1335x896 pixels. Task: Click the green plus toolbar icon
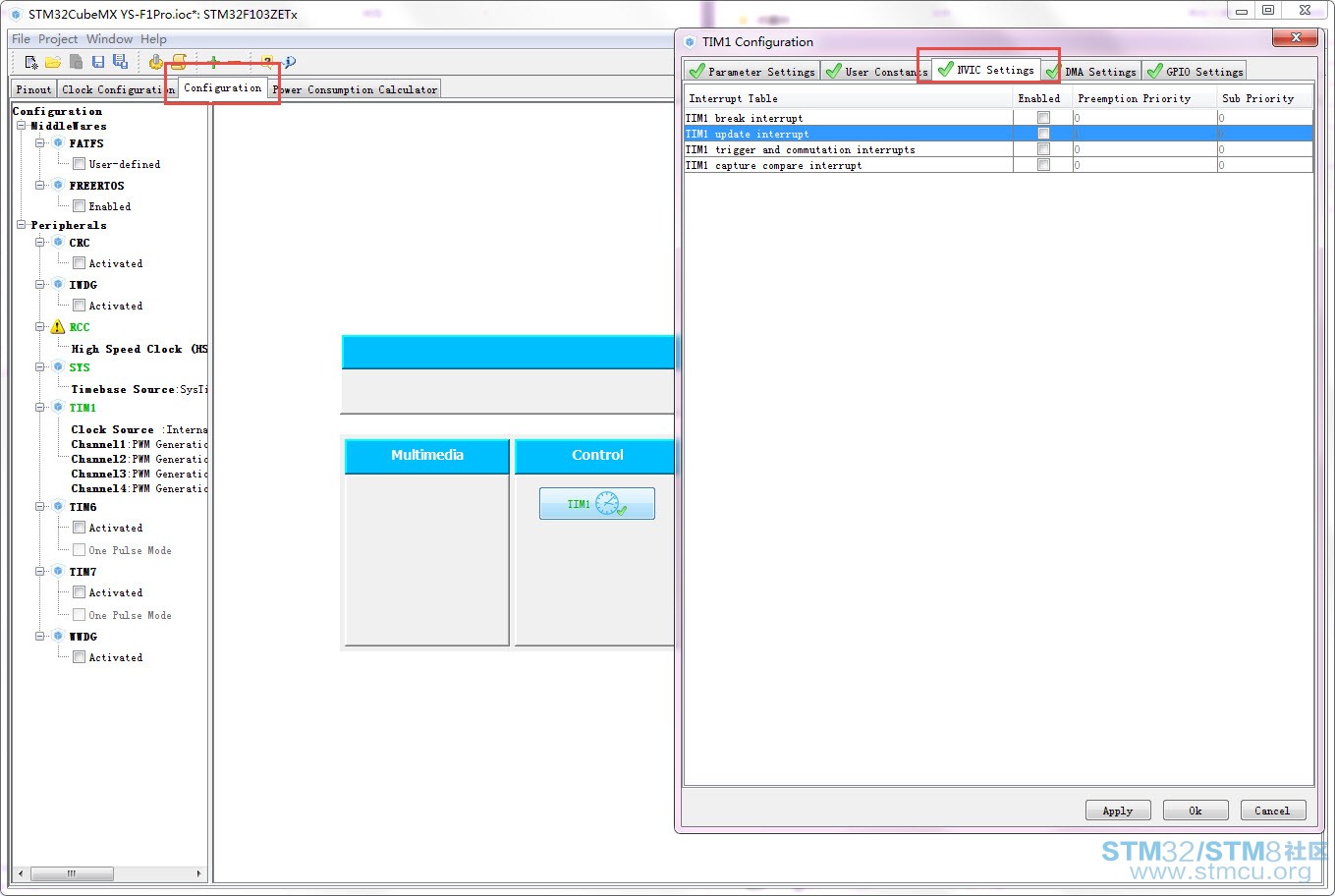(x=213, y=62)
